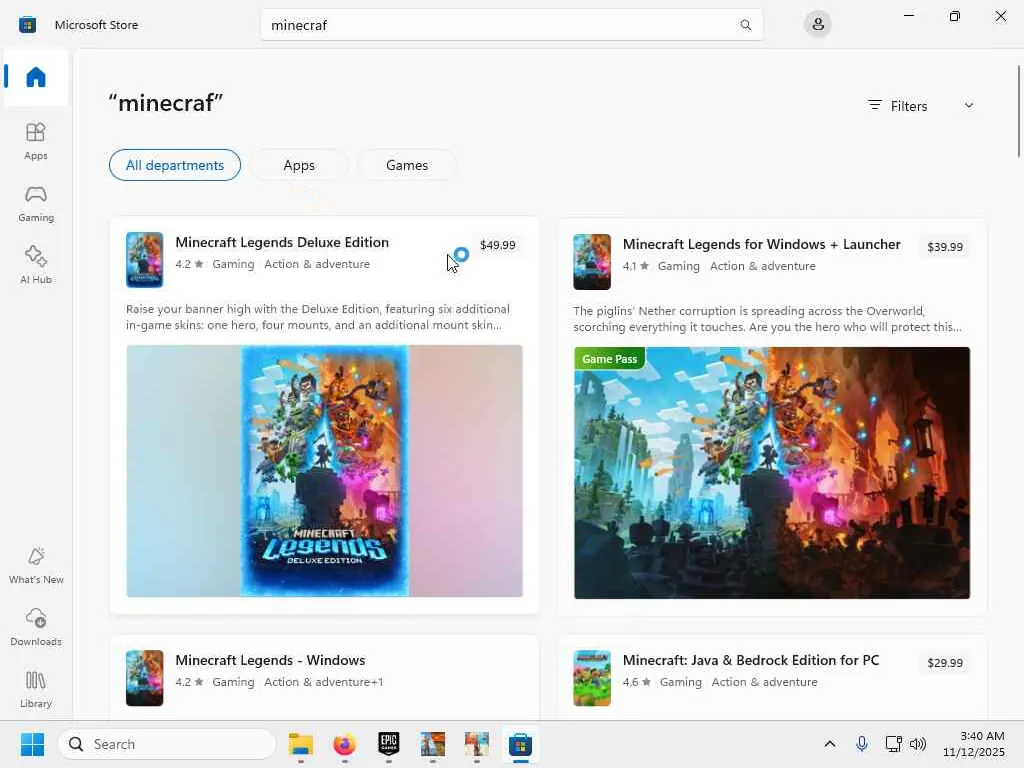Open Minecraft: Java & Bedrock Edition for PC title

pyautogui.click(x=751, y=660)
